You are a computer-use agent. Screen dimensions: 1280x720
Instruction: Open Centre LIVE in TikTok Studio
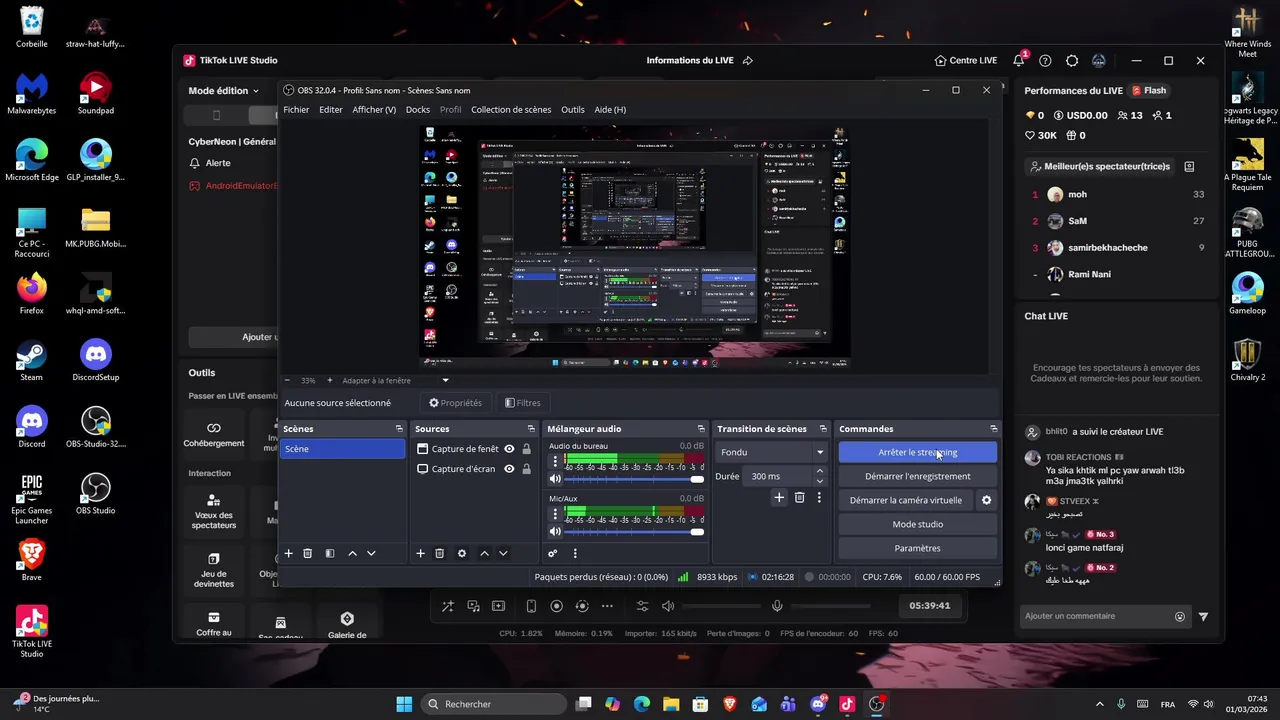(x=966, y=60)
